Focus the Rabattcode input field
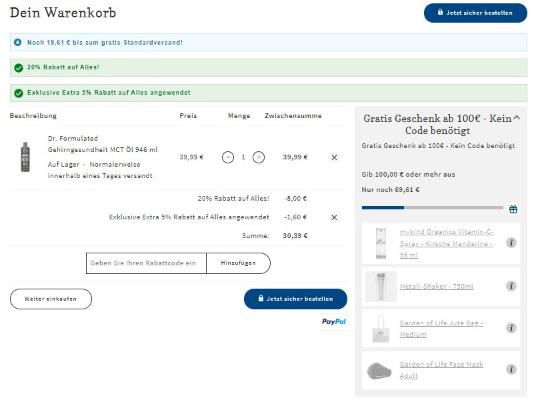Viewport: 533px width, 403px height. coord(146,263)
